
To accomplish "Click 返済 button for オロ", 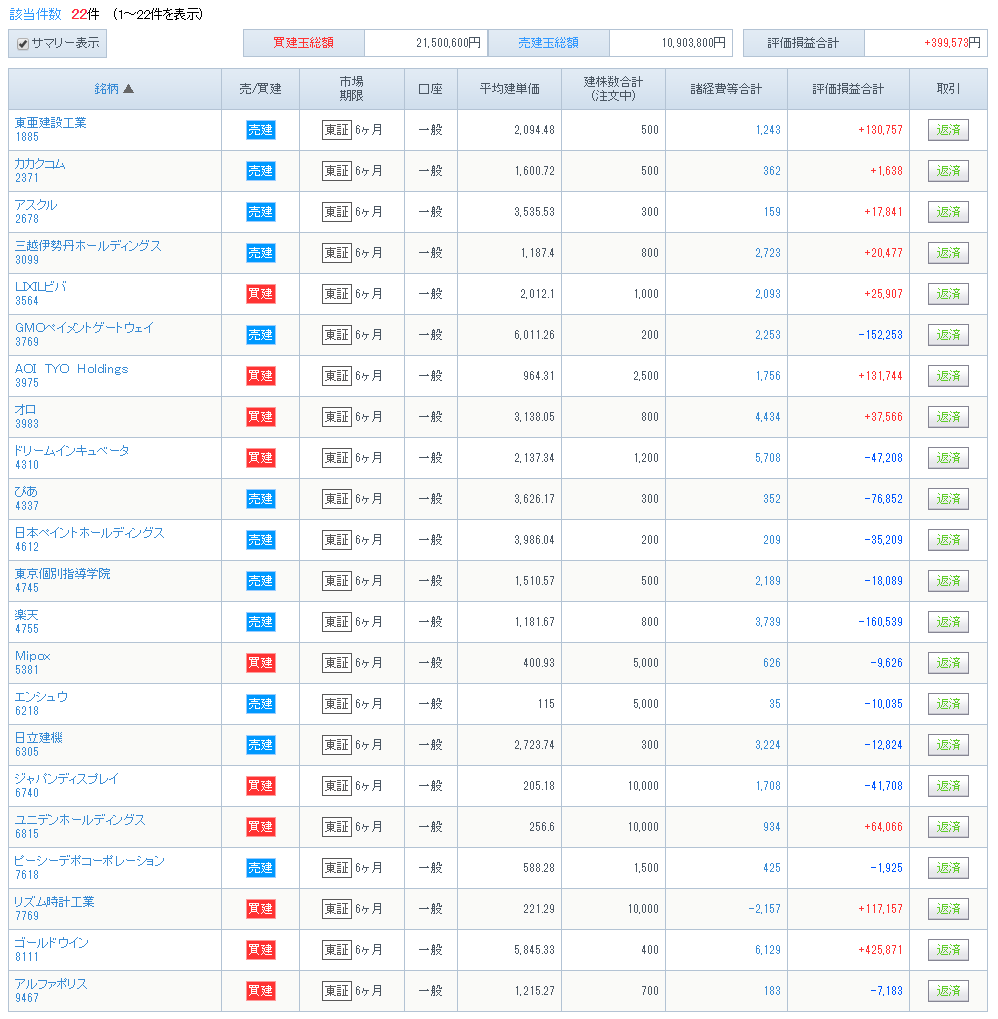I will click(x=948, y=417).
